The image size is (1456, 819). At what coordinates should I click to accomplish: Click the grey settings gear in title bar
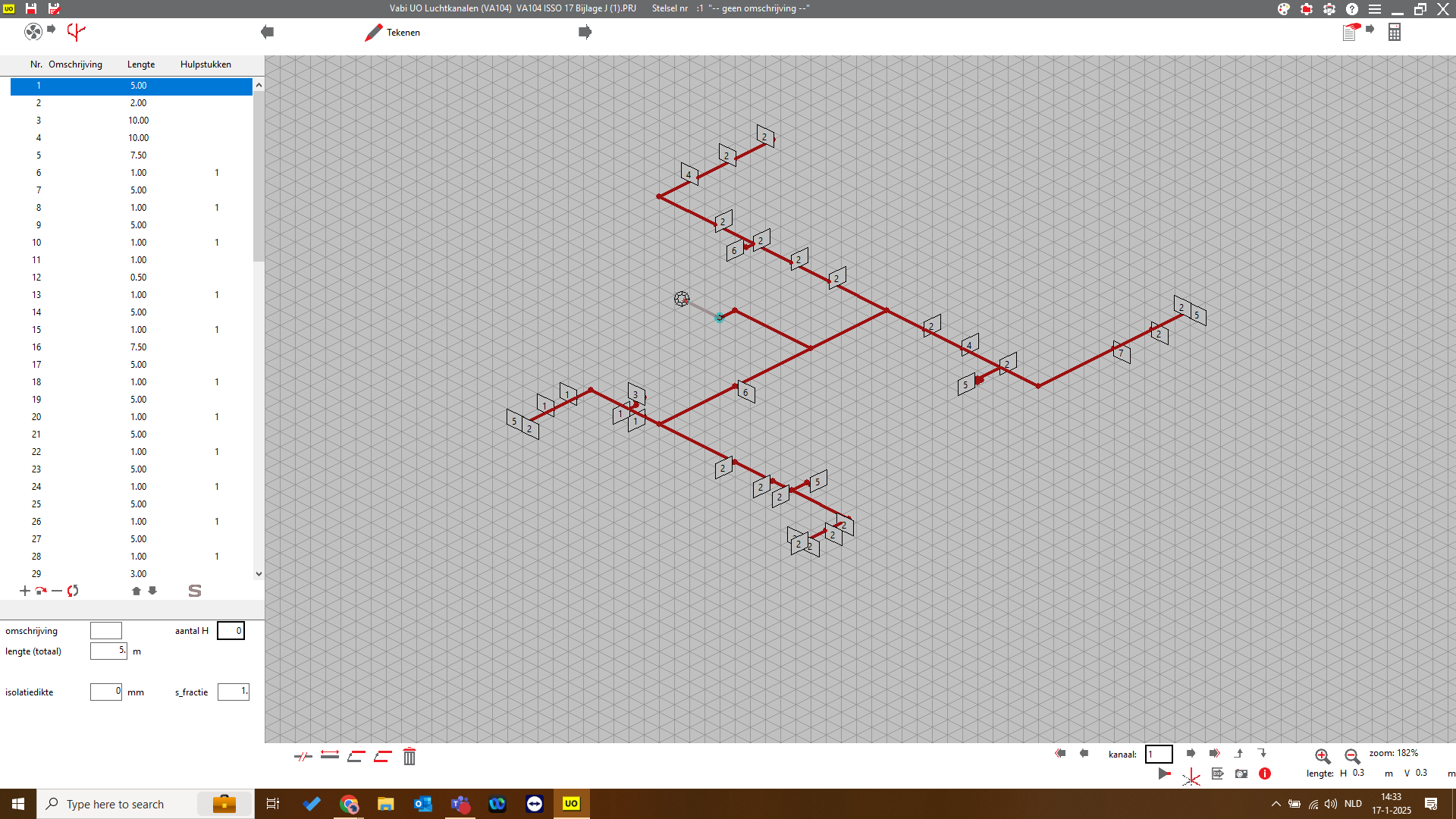point(1329,9)
